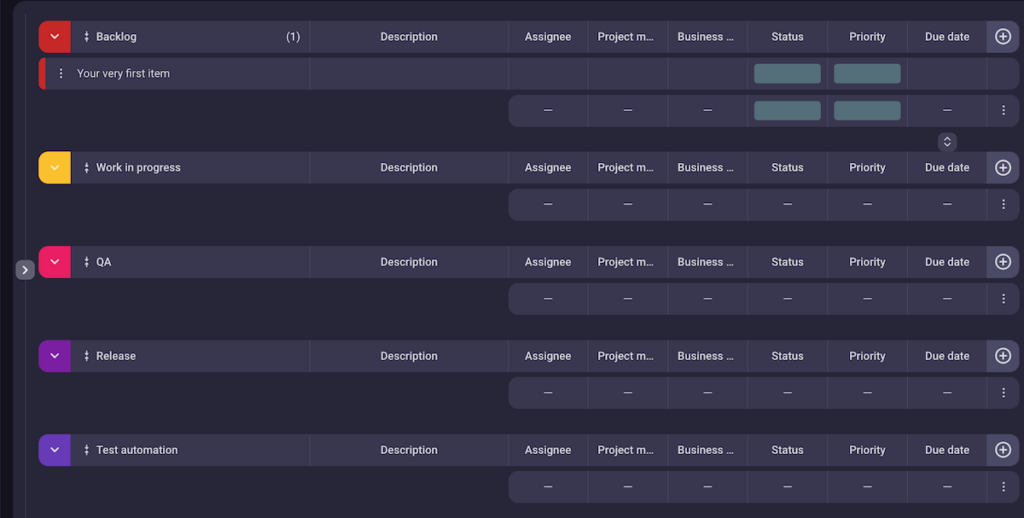
Task: Click the Priority cell of 'Your very first item'
Action: [x=867, y=74]
